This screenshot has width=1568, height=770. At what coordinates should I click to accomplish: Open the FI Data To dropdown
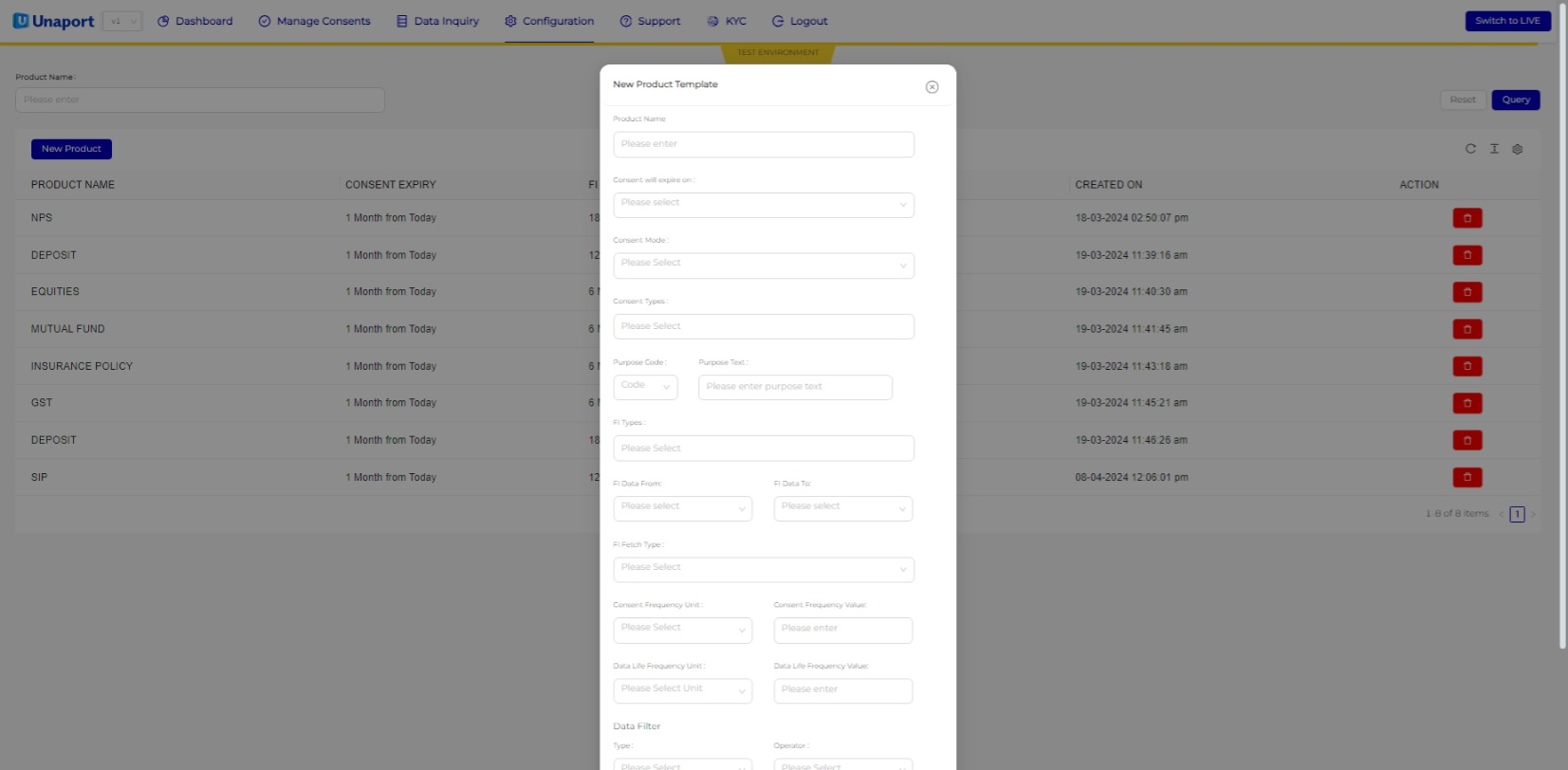tap(842, 508)
